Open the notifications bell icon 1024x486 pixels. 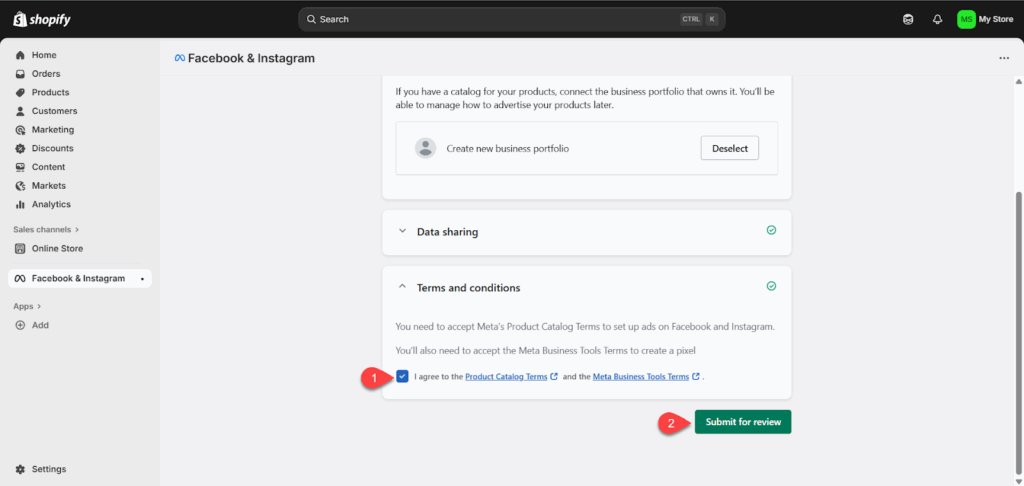tap(937, 19)
